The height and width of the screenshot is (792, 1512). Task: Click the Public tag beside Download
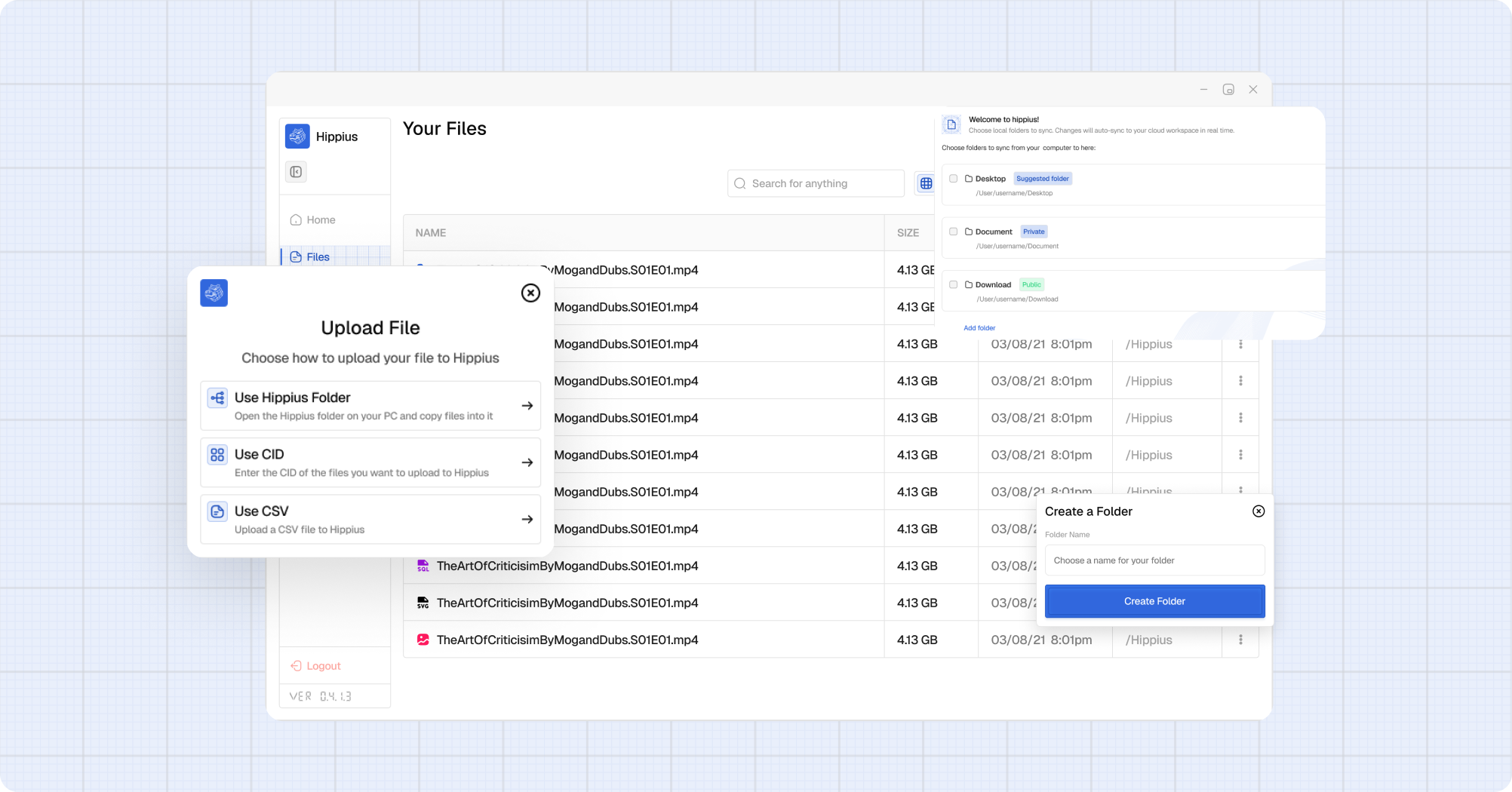(1031, 284)
